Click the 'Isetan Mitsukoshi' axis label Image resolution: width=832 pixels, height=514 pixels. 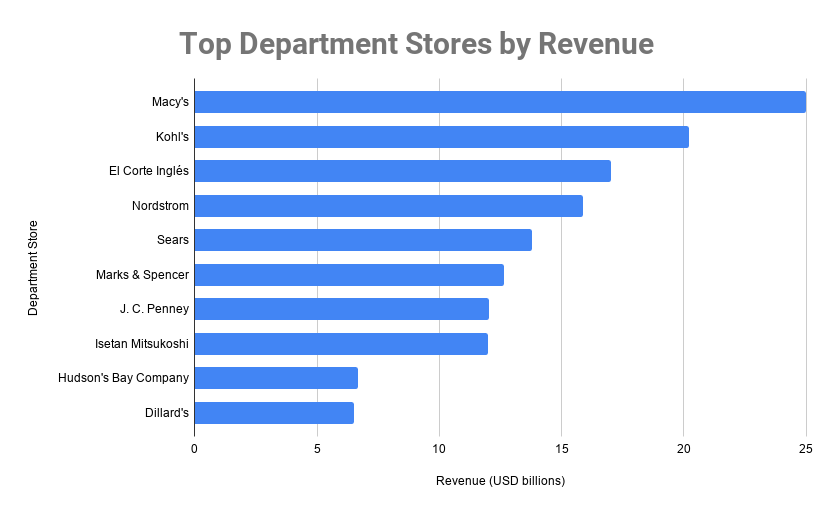[142, 344]
